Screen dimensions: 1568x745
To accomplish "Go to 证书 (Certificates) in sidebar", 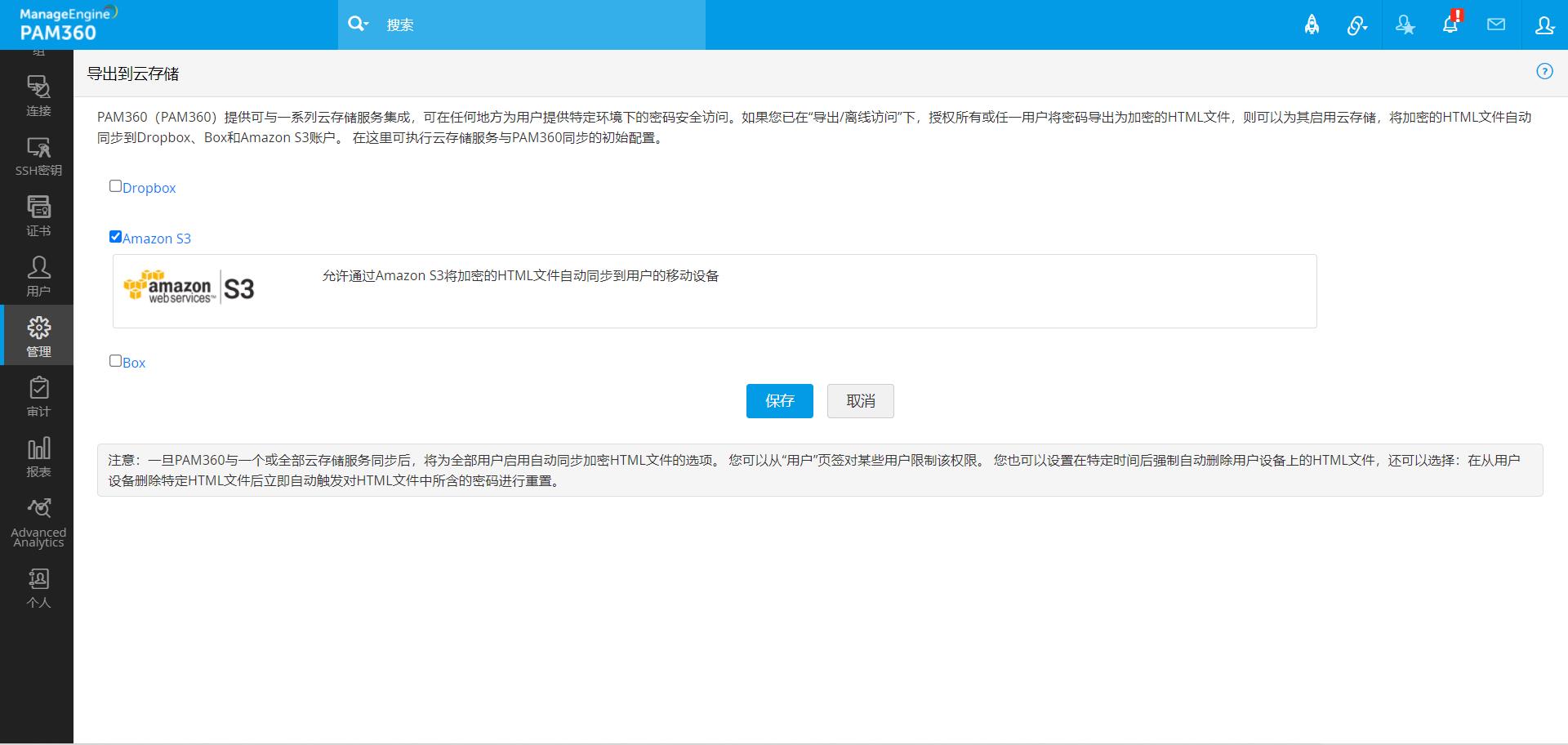I will coord(38,216).
